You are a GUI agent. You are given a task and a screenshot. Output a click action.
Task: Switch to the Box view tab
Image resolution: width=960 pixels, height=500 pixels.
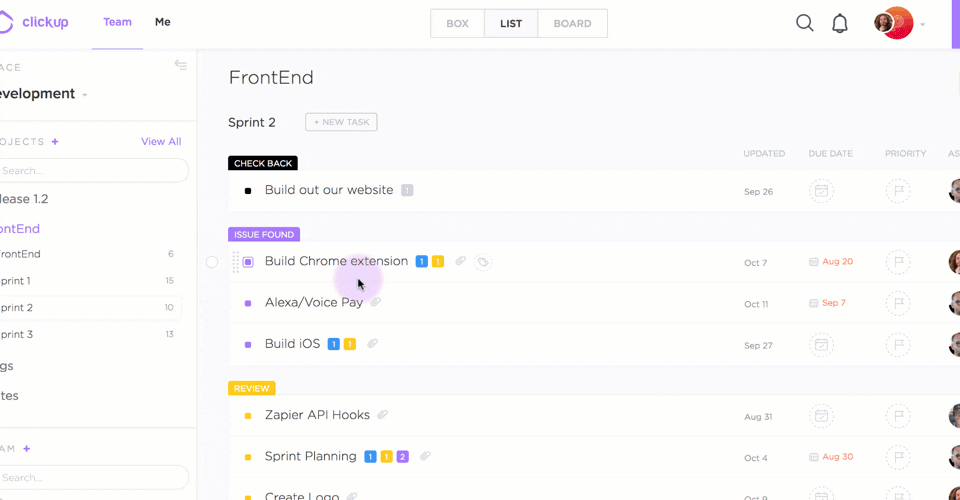point(457,23)
